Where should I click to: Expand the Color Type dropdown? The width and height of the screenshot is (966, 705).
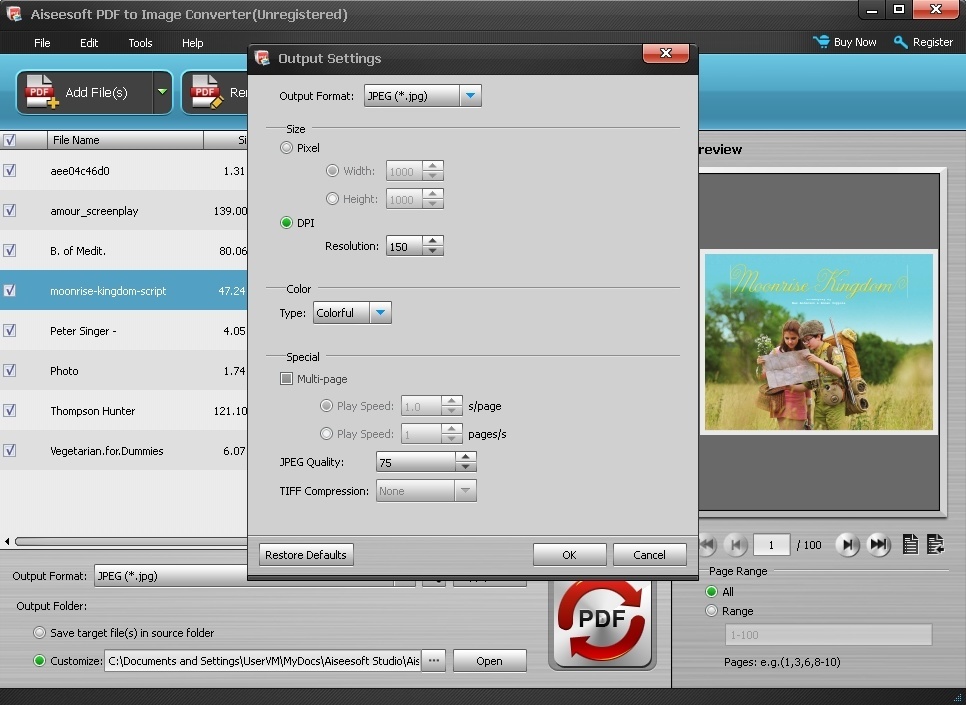click(x=380, y=312)
